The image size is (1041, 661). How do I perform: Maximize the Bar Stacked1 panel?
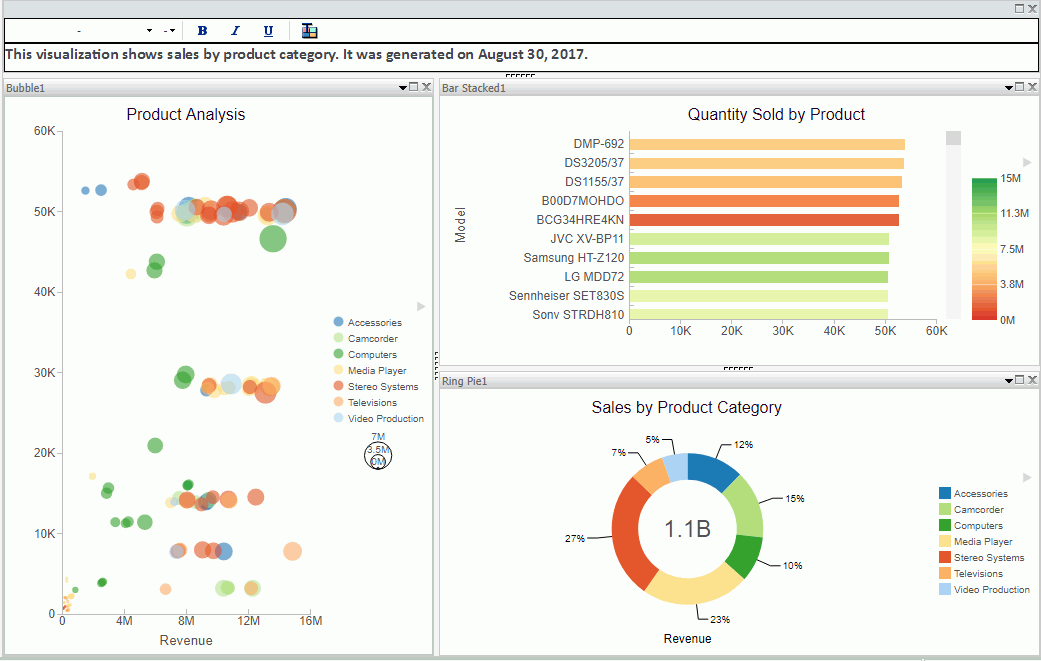pos(1019,88)
